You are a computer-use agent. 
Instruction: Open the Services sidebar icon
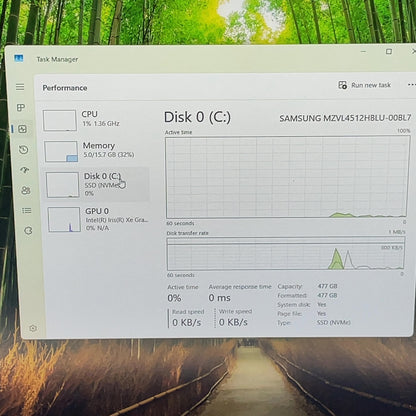point(28,231)
